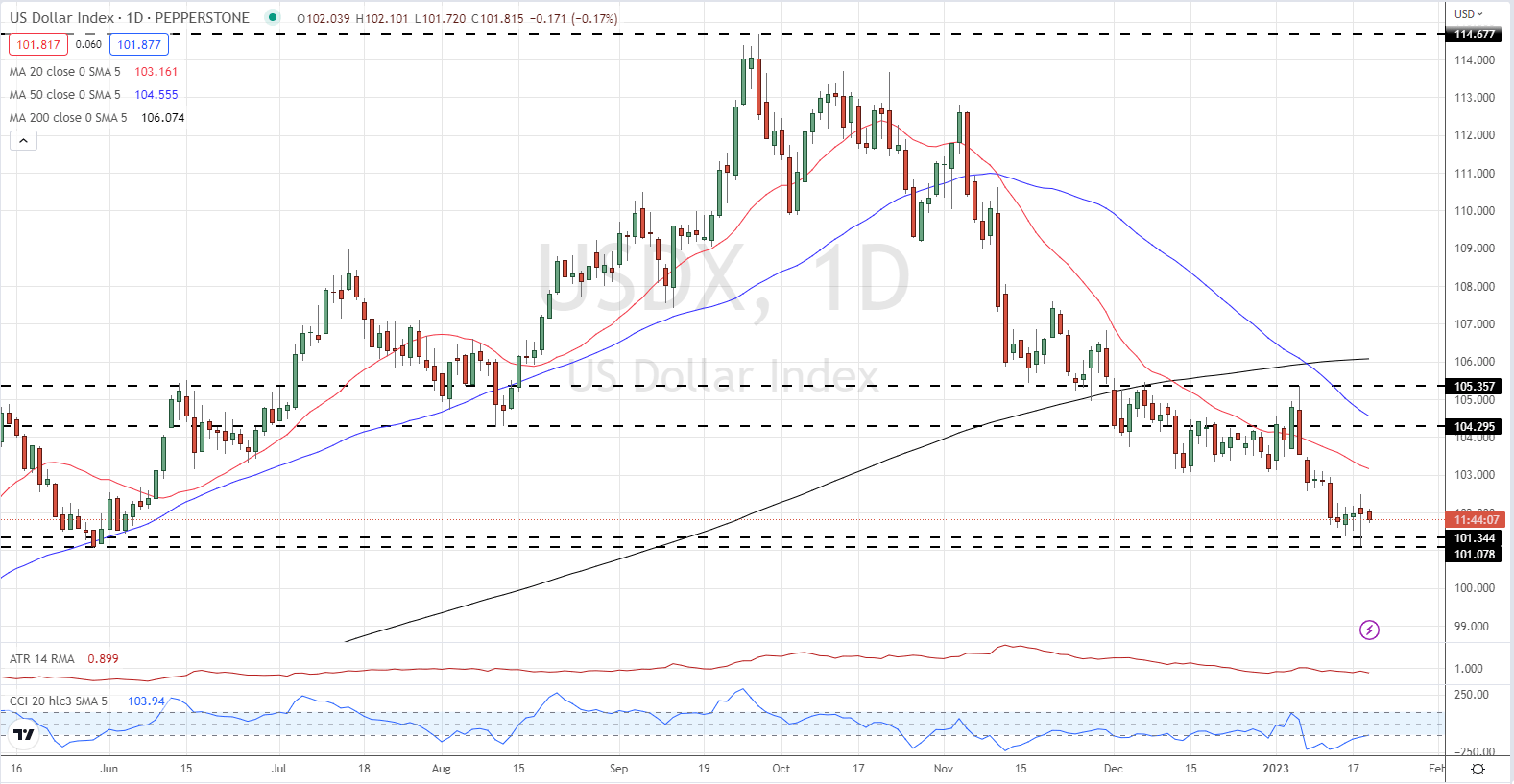This screenshot has height=784, width=1514.
Task: Click the 2023 label on the time axis
Action: coord(1276,769)
